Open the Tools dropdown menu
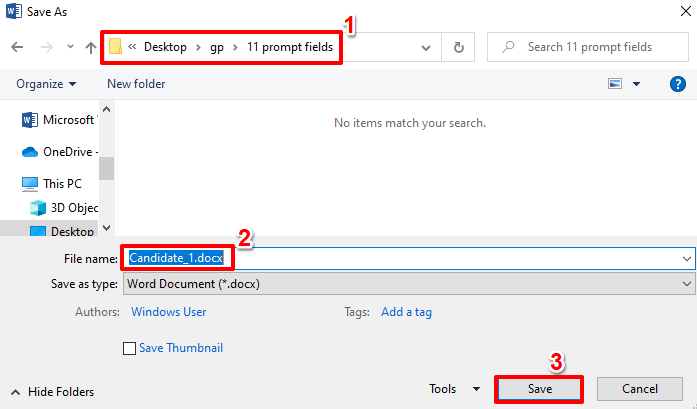697x409 pixels. click(x=455, y=389)
